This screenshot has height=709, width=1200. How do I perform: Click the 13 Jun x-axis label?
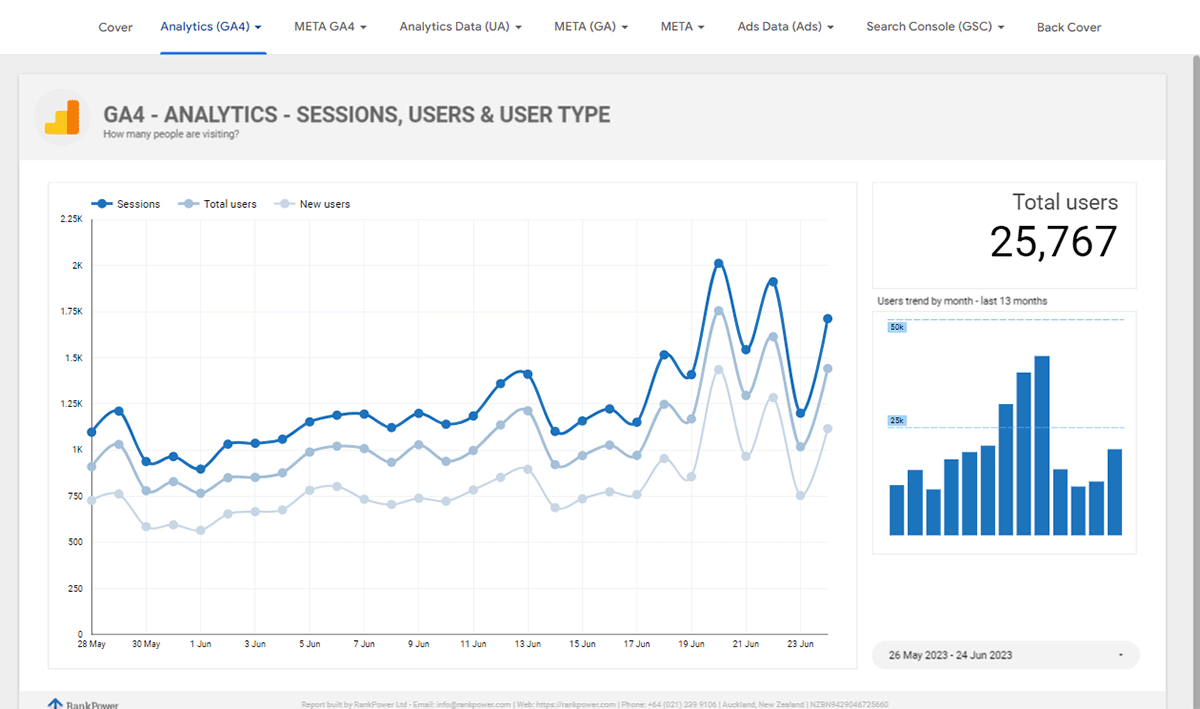click(527, 644)
